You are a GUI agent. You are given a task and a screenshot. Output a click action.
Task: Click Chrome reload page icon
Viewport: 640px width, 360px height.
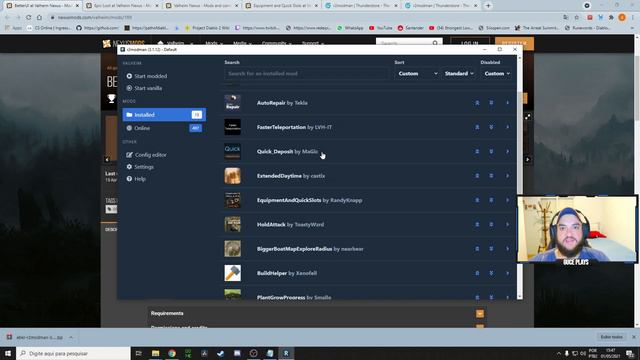point(29,18)
